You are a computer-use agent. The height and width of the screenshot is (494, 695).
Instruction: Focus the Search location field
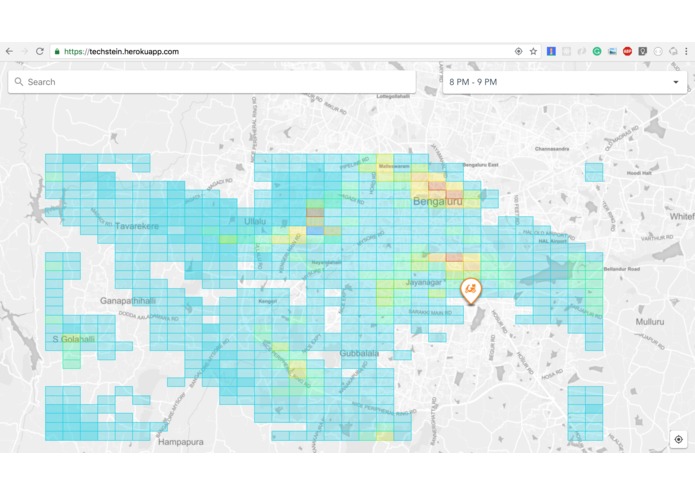coord(212,82)
